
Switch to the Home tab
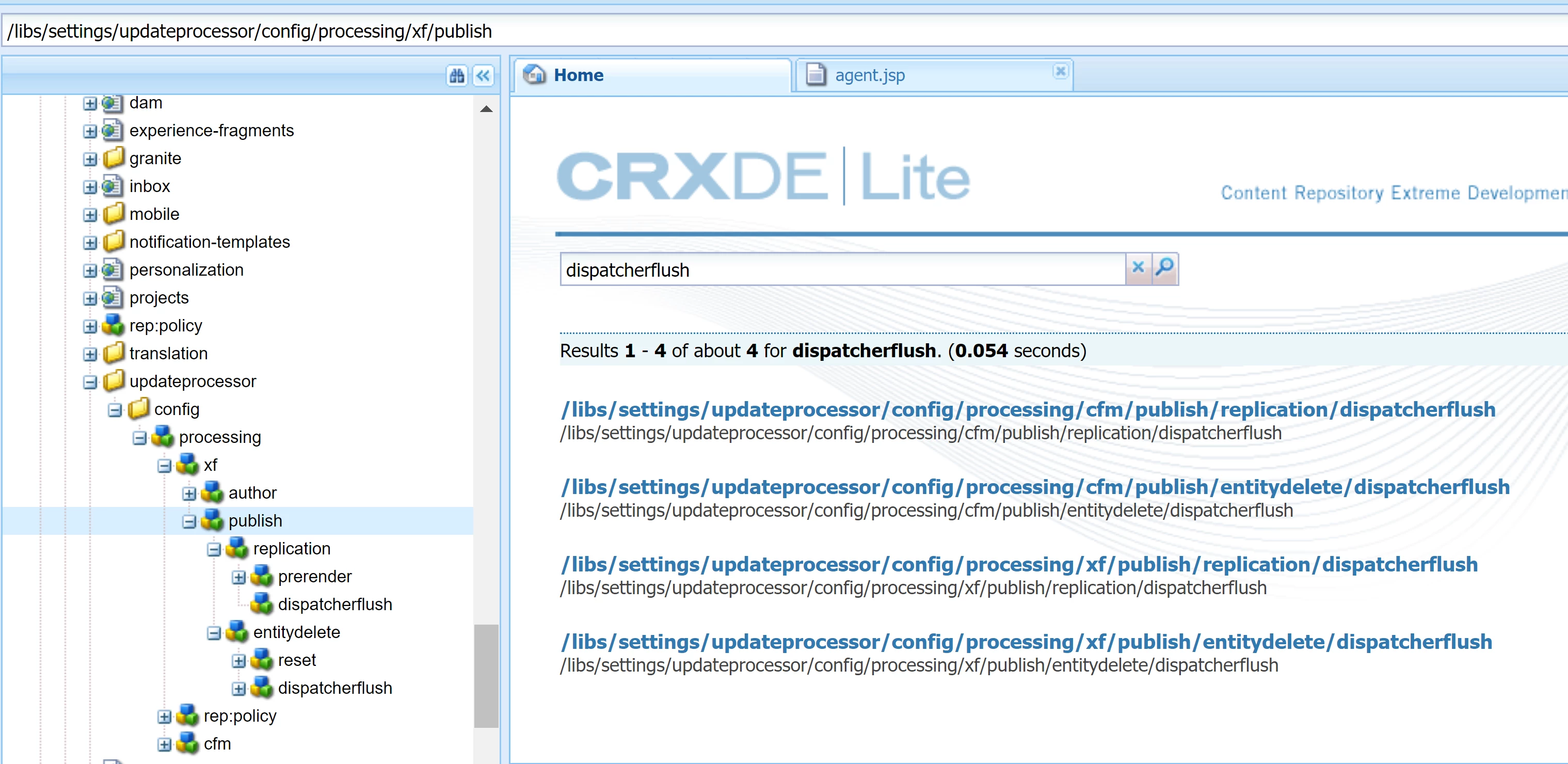pos(578,75)
